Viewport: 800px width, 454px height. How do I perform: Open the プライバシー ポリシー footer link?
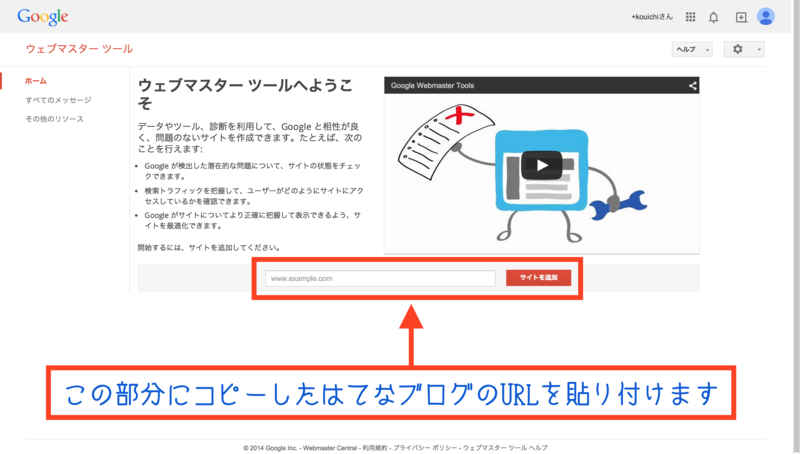[x=425, y=448]
